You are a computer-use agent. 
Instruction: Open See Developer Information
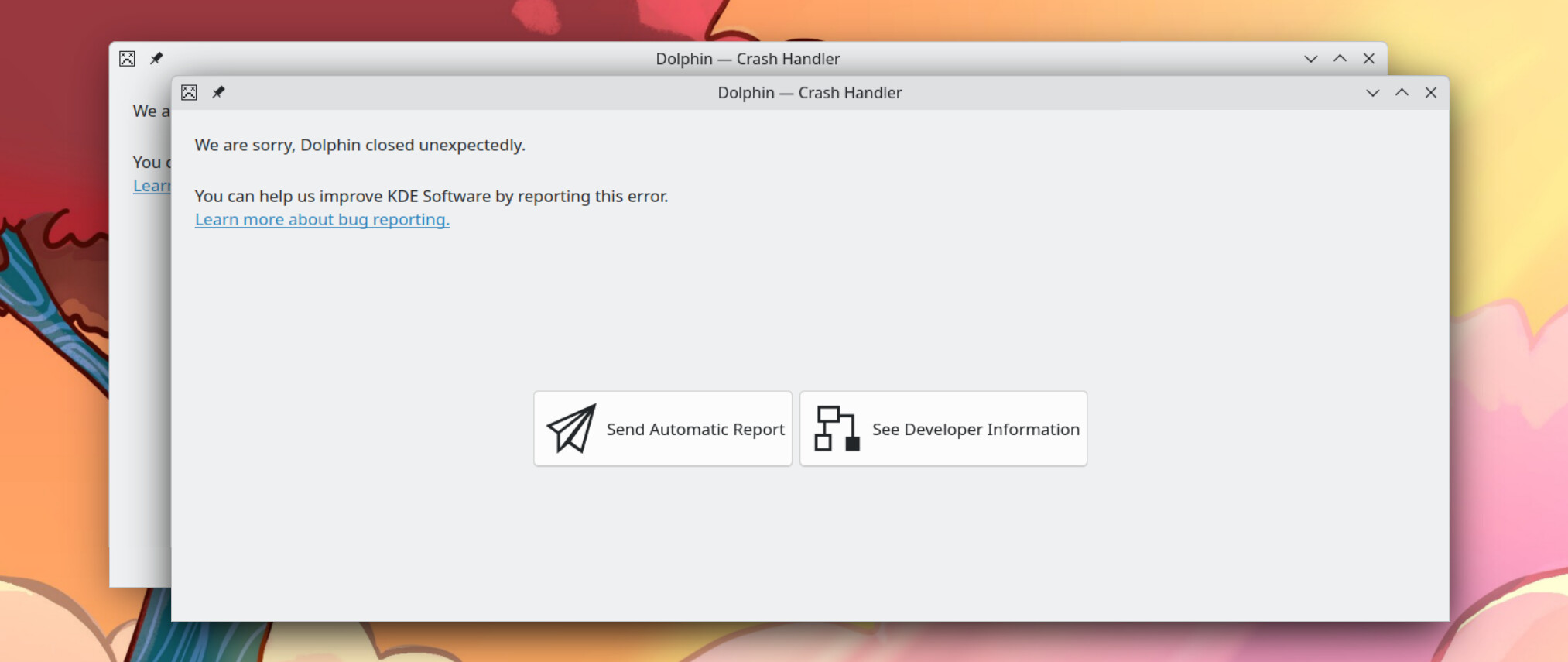coord(943,428)
